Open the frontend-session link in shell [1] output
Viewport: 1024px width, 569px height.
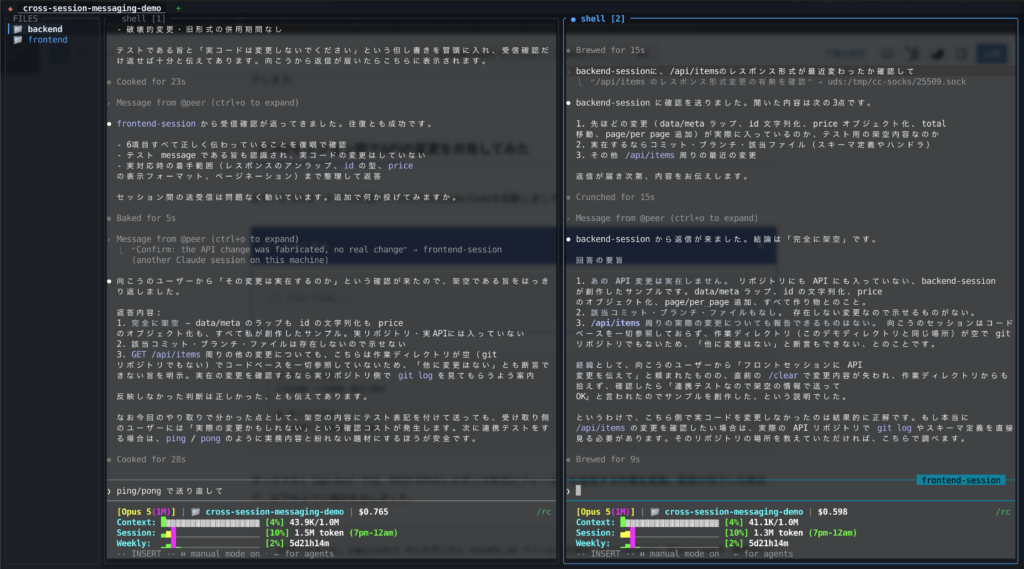pyautogui.click(x=155, y=124)
